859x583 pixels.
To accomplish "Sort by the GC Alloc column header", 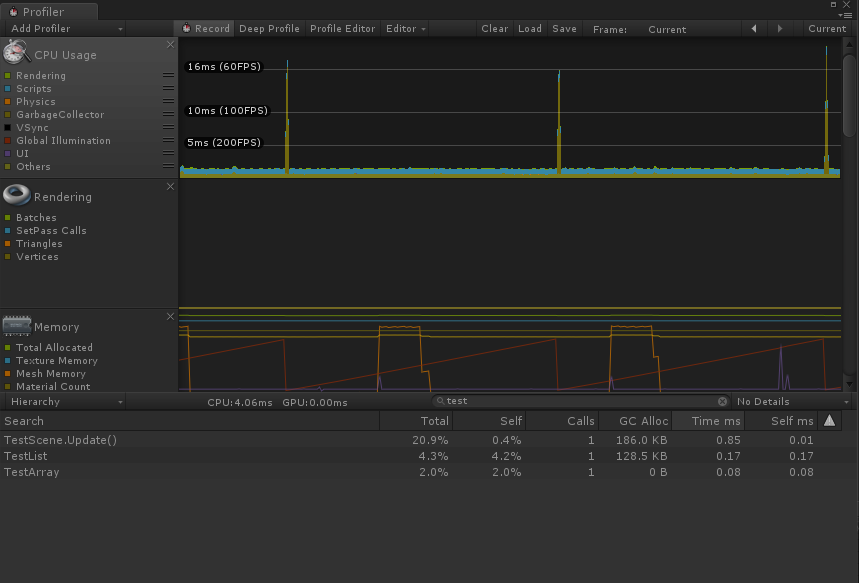I will click(x=635, y=421).
